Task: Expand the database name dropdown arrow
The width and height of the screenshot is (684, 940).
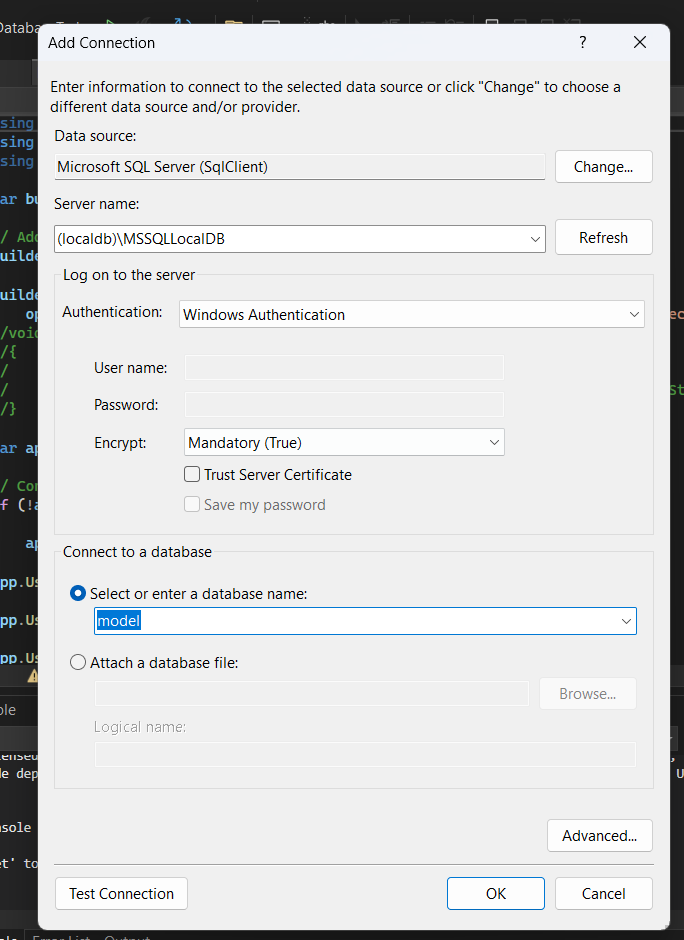Action: pyautogui.click(x=626, y=621)
